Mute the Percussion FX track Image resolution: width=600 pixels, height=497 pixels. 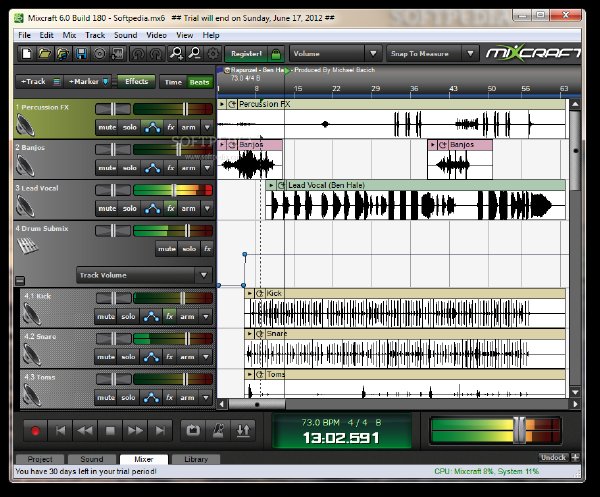tap(107, 127)
